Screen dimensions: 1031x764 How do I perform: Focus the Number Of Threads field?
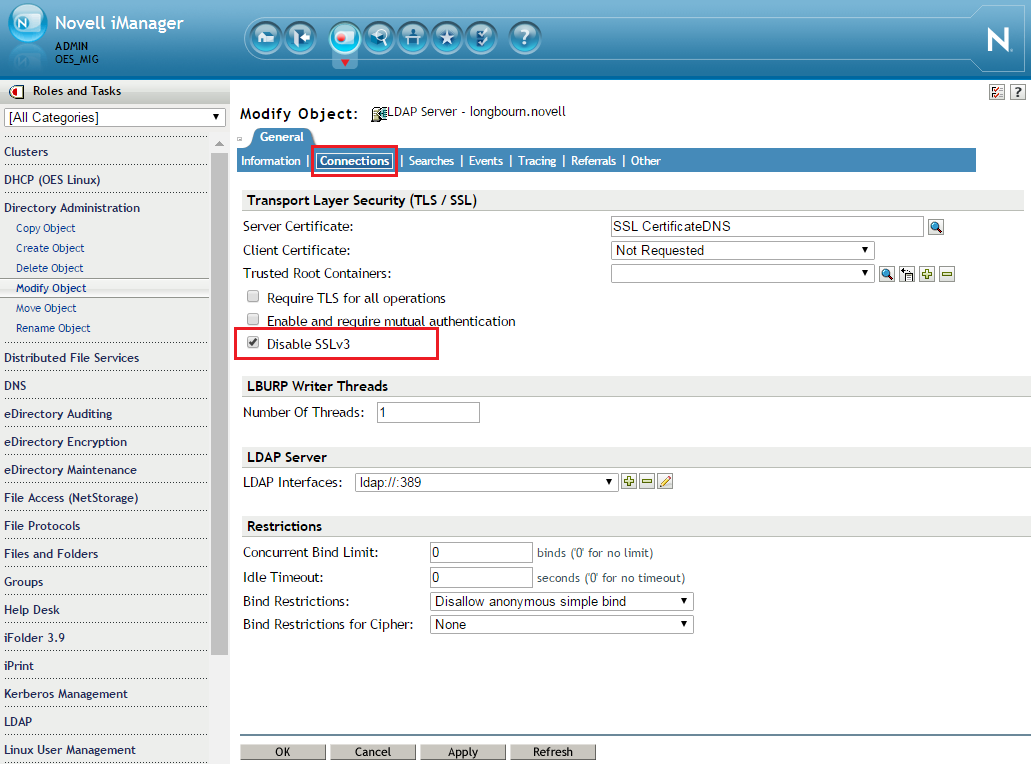click(x=428, y=413)
